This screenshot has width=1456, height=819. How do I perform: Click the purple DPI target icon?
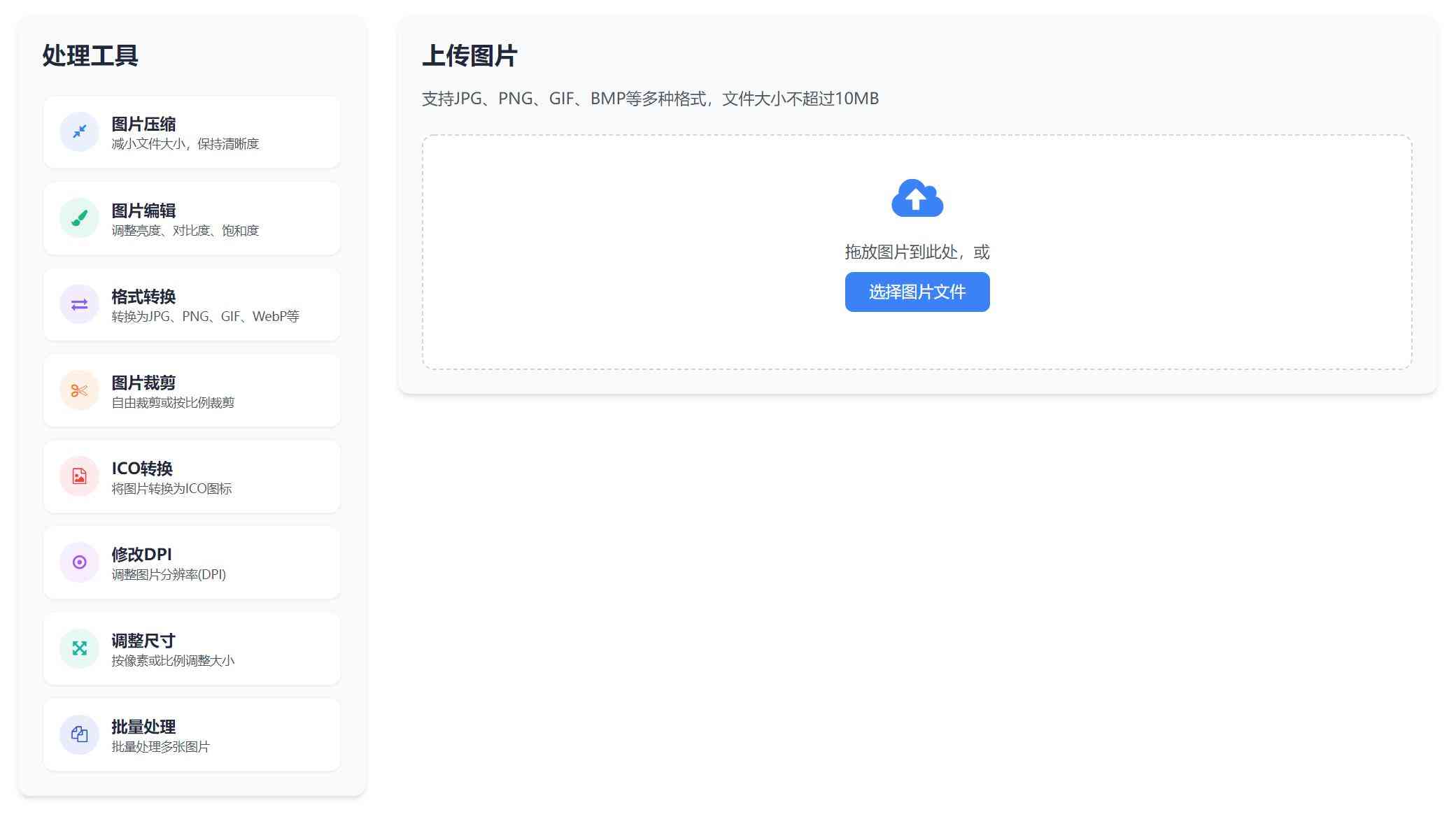80,562
